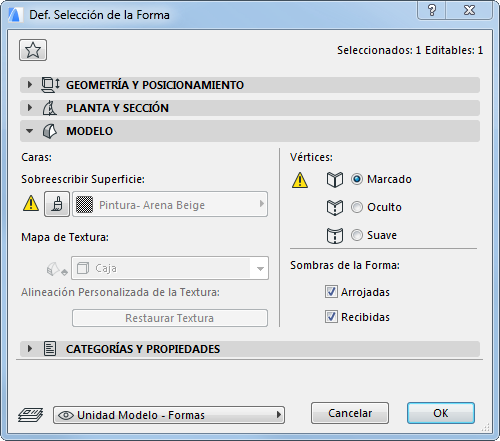This screenshot has height=441, width=500.
Task: Select the Oculto radio button
Action: click(357, 207)
